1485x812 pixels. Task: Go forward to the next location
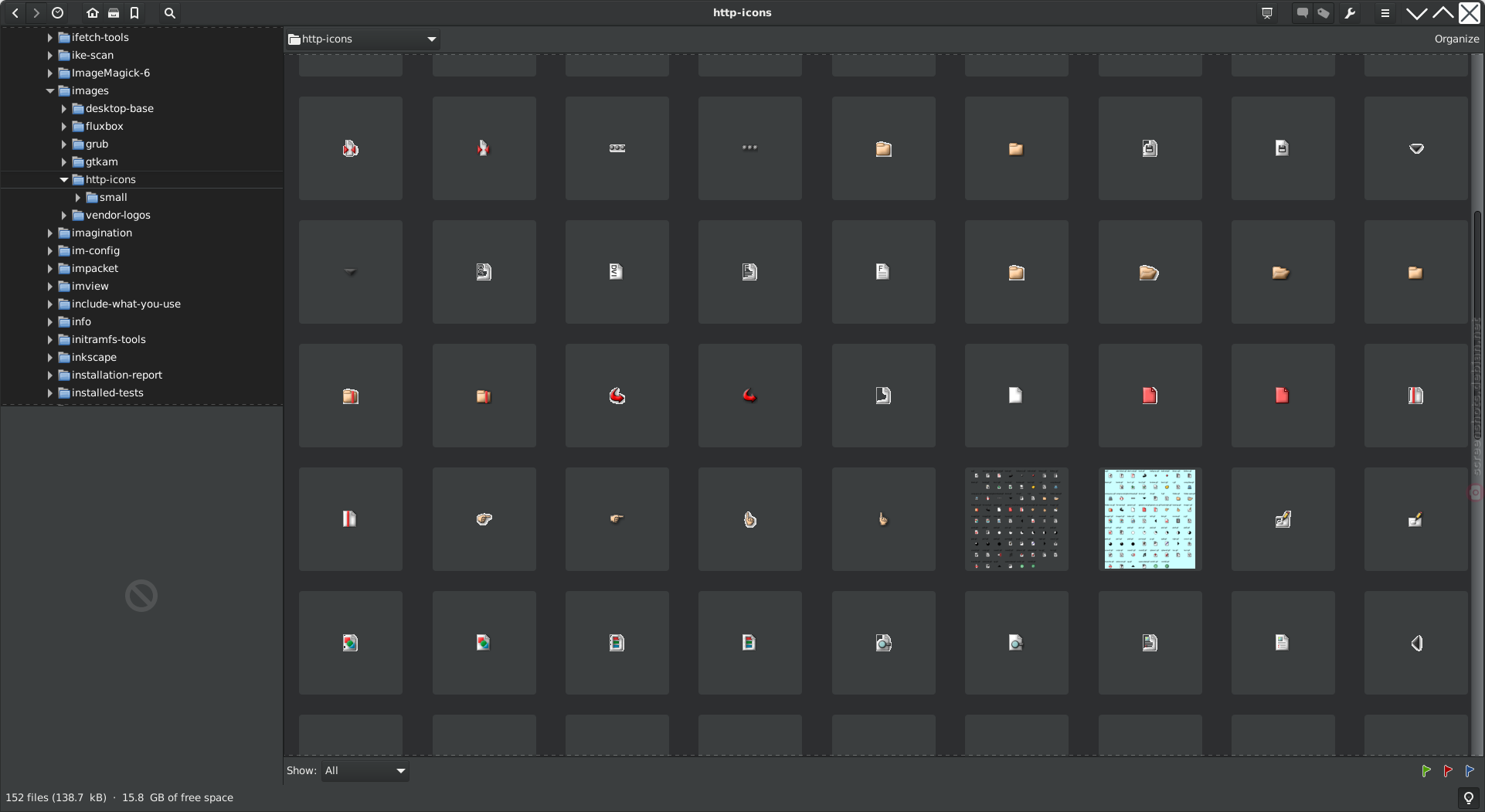36,13
